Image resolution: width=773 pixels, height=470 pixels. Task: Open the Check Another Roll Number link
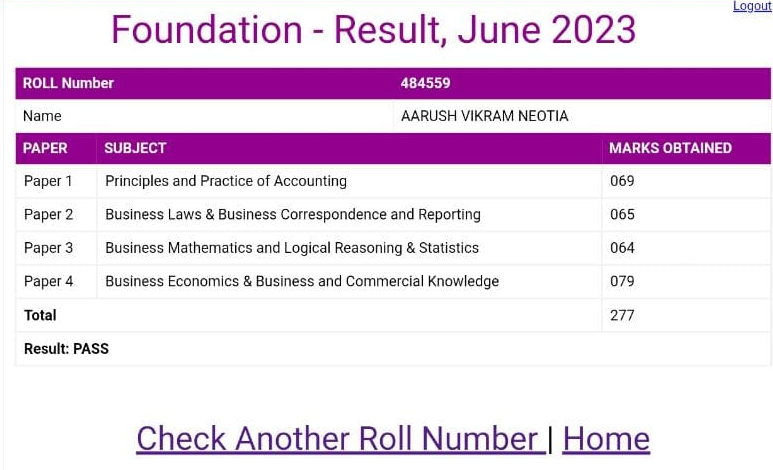pyautogui.click(x=338, y=438)
